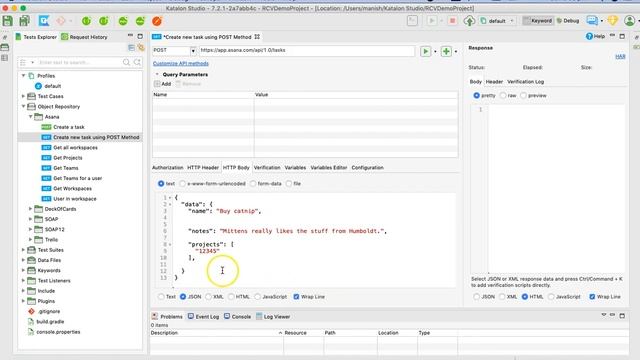Click the build.gradle file
Viewport: 640px width, 360px height.
50,322
